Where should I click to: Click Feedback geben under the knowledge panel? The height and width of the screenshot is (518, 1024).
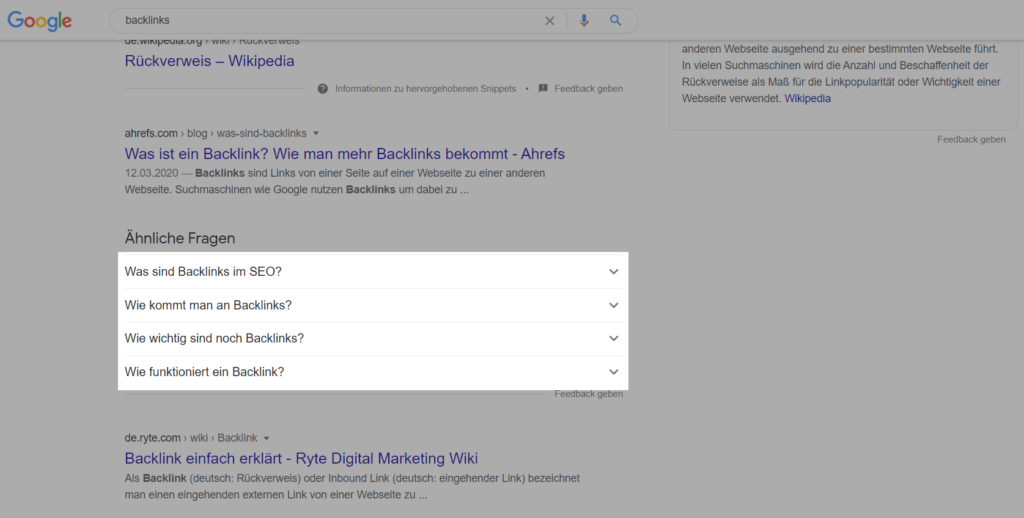pos(971,139)
